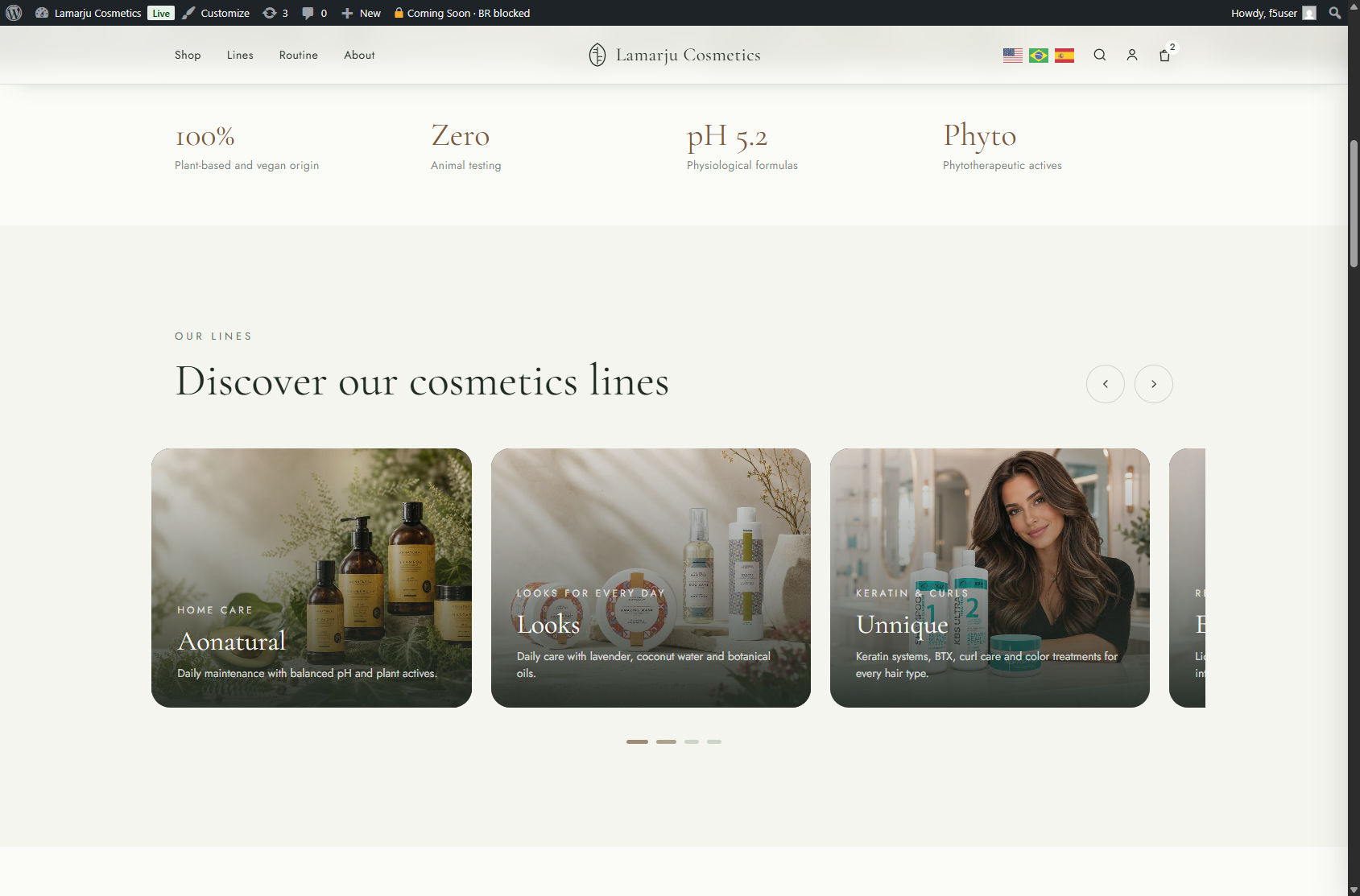Switch language with the US flag
Viewport: 1360px width, 896px height.
(x=1013, y=56)
